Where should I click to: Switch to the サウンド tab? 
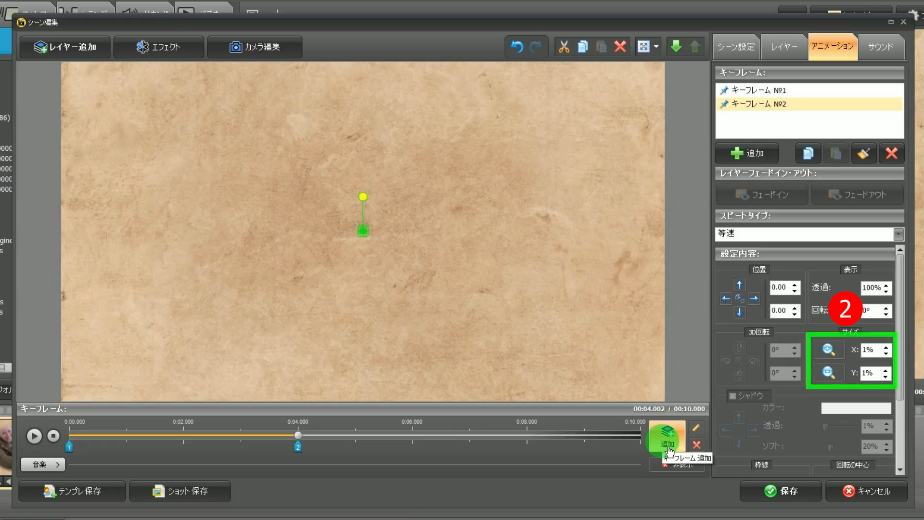(x=881, y=46)
